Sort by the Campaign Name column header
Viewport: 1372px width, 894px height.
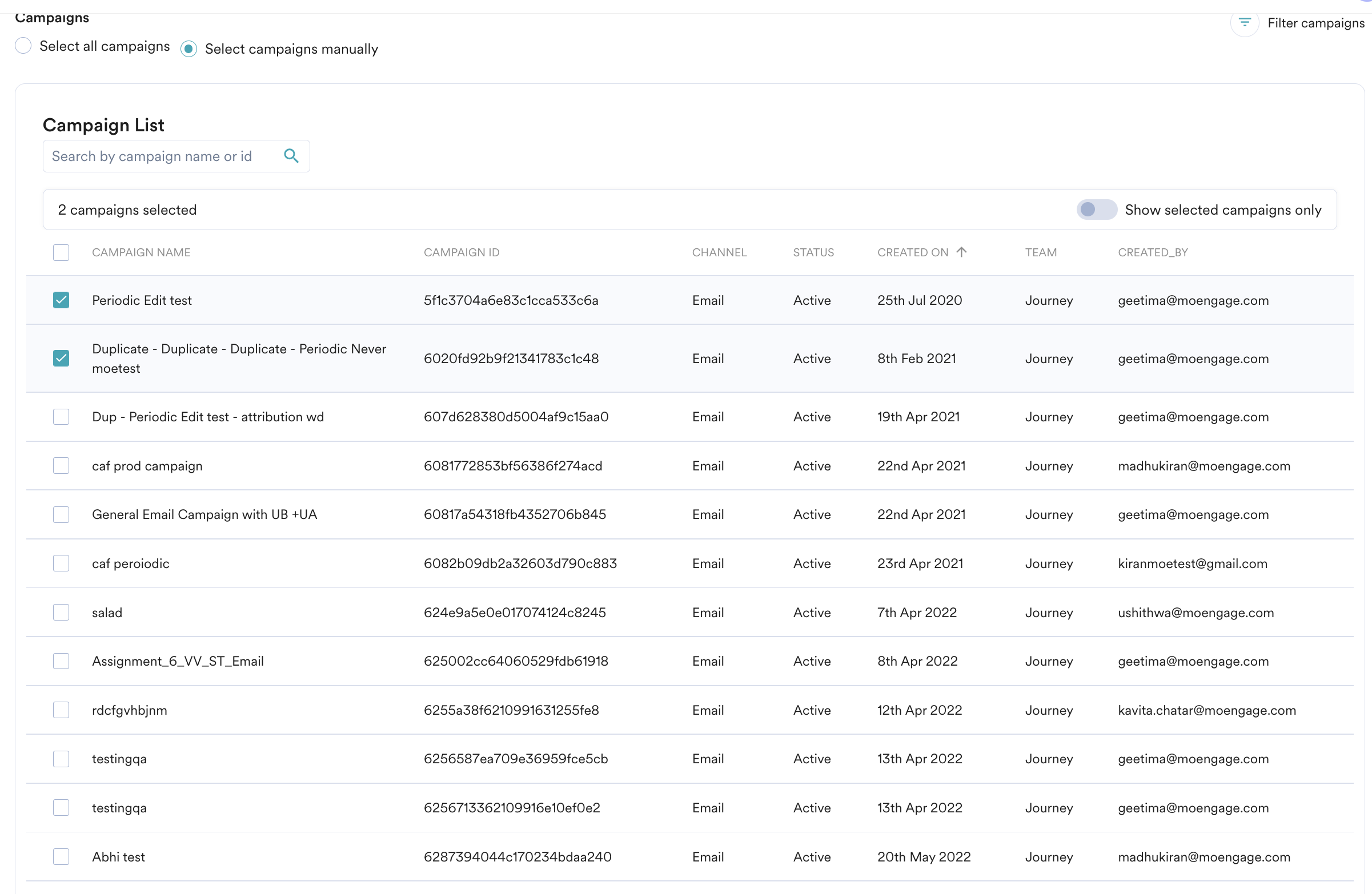click(141, 252)
